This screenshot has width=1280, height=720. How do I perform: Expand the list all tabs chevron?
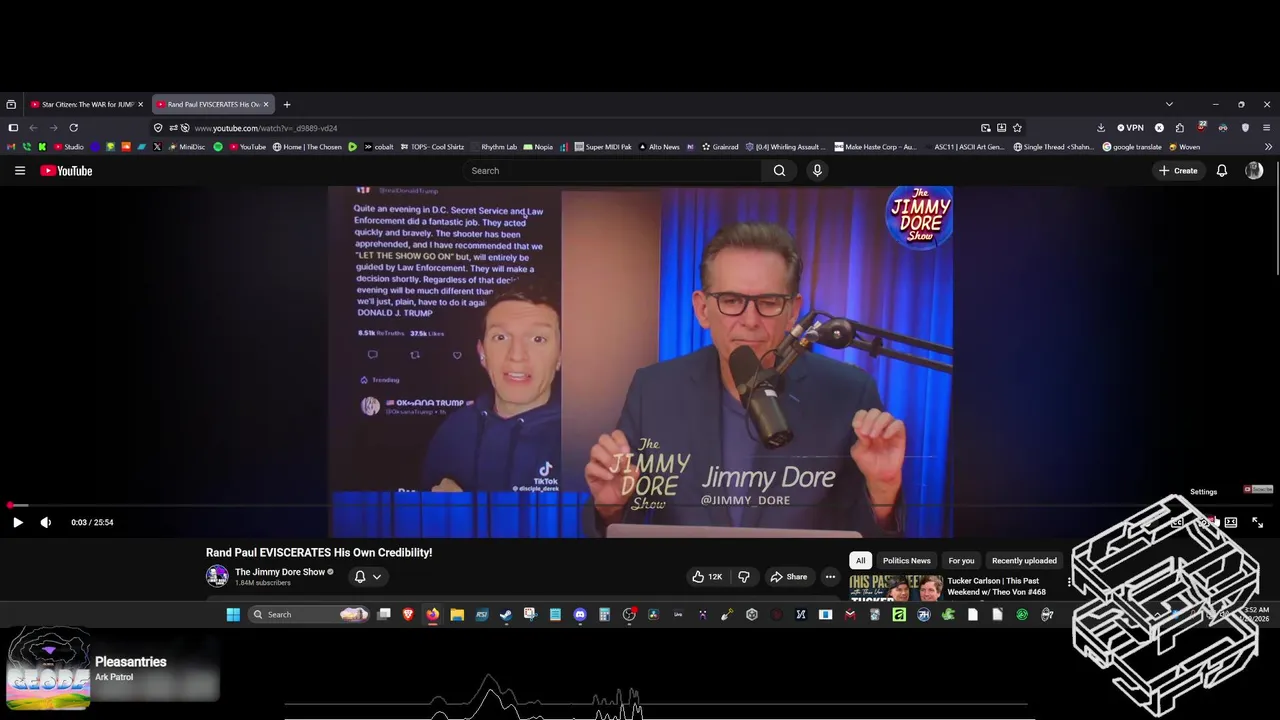[x=1169, y=104]
